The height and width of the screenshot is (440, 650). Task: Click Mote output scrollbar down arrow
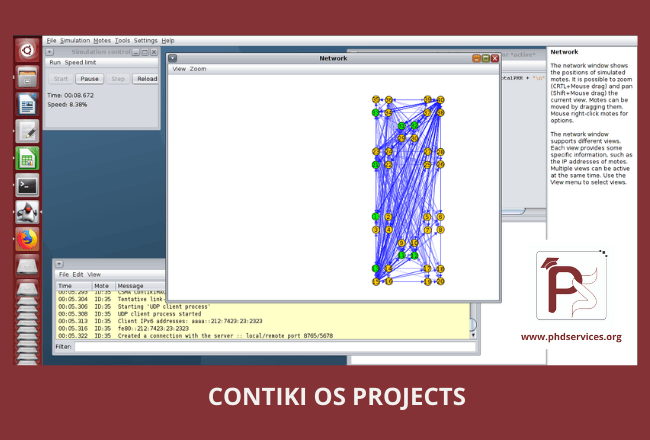pyautogui.click(x=473, y=335)
